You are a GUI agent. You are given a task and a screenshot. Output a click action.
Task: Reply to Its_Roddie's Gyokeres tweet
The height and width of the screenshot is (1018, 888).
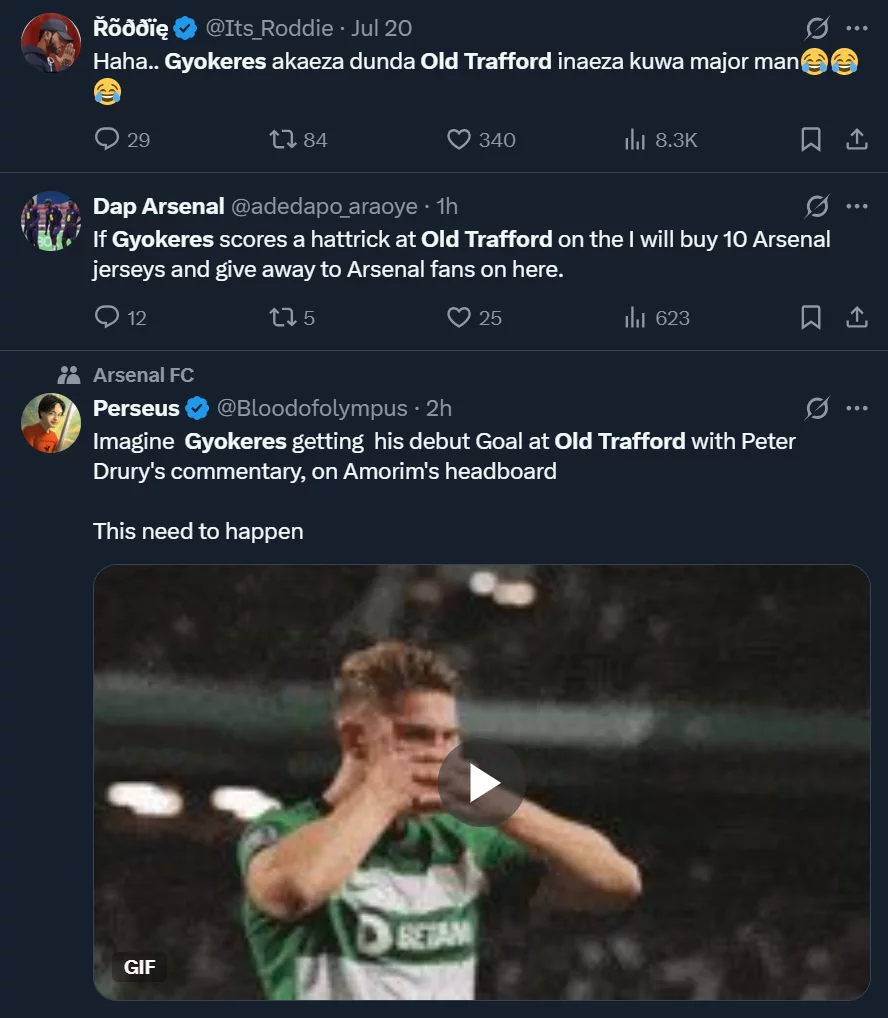(107, 140)
